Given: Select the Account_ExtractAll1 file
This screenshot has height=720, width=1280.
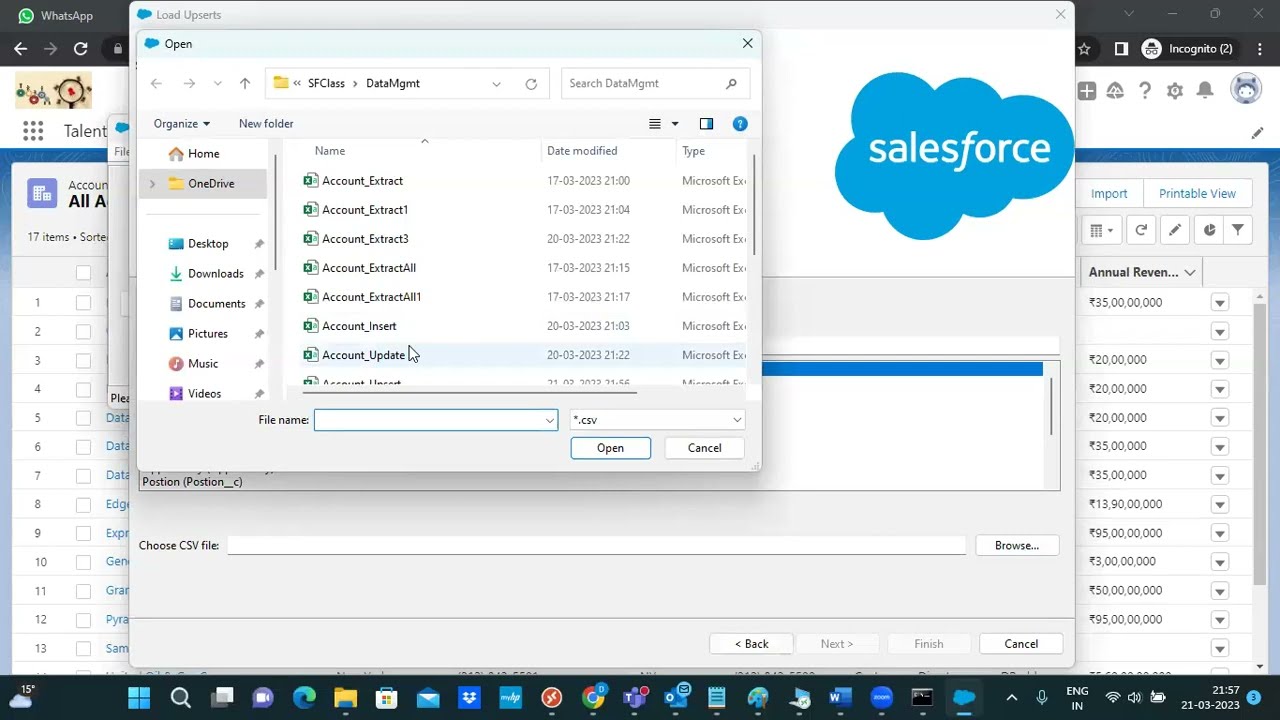Looking at the screenshot, I should 371,297.
